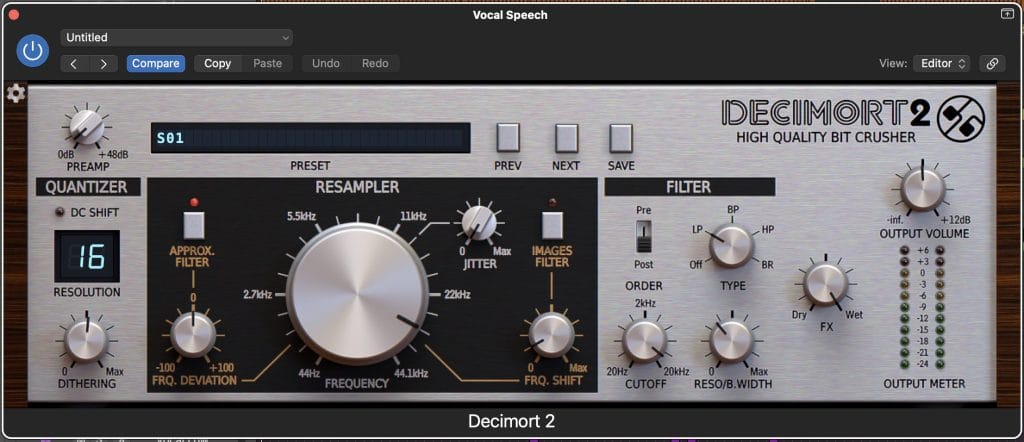The width and height of the screenshot is (1024, 442).
Task: Flip the Pre/Post order switch
Action: (x=644, y=237)
